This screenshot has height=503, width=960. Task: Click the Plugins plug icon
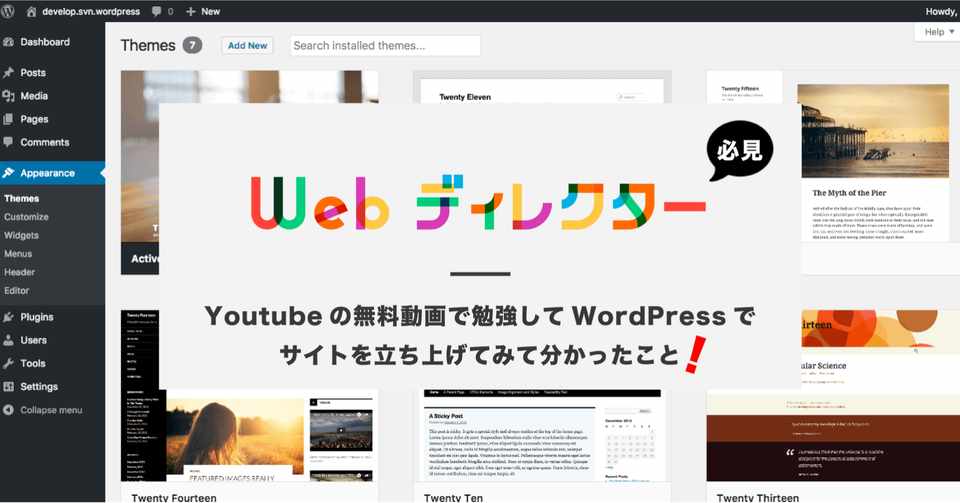click(x=8, y=317)
